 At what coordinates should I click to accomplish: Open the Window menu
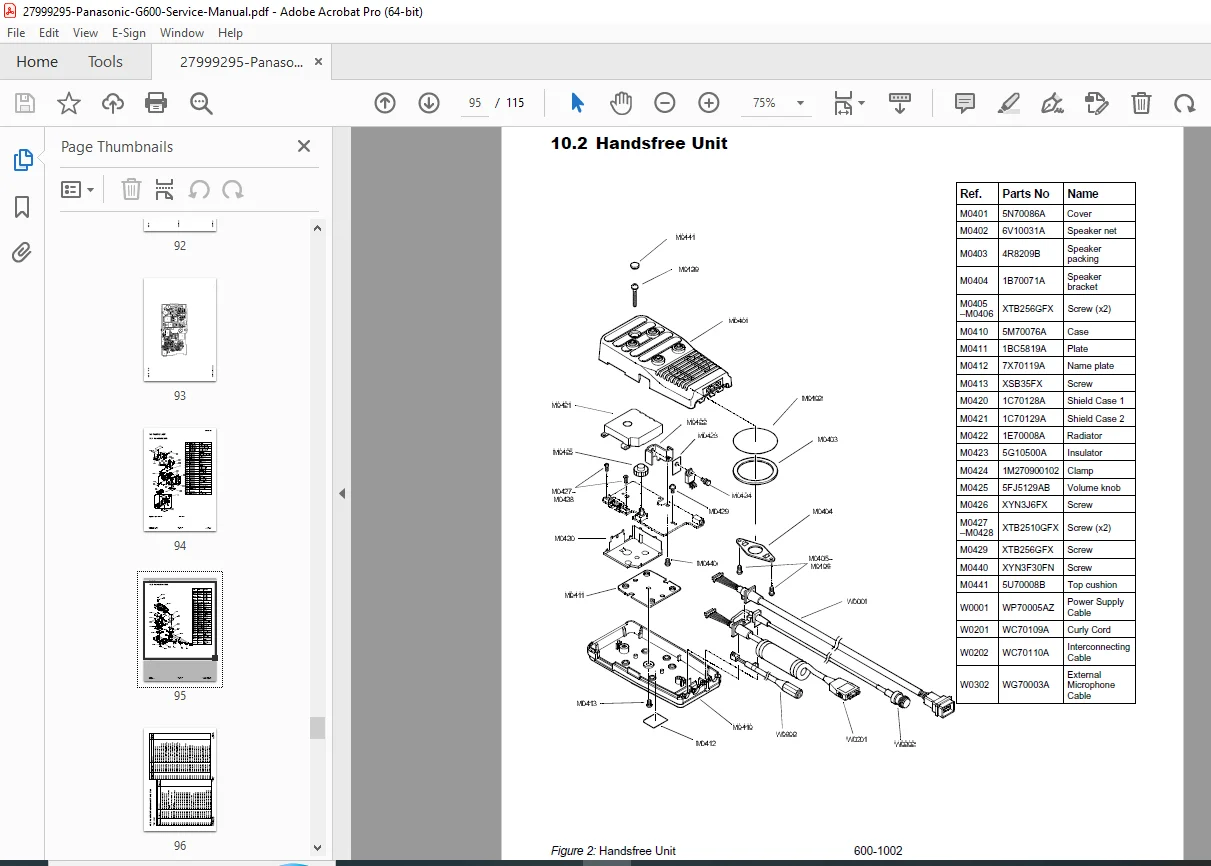[x=182, y=32]
